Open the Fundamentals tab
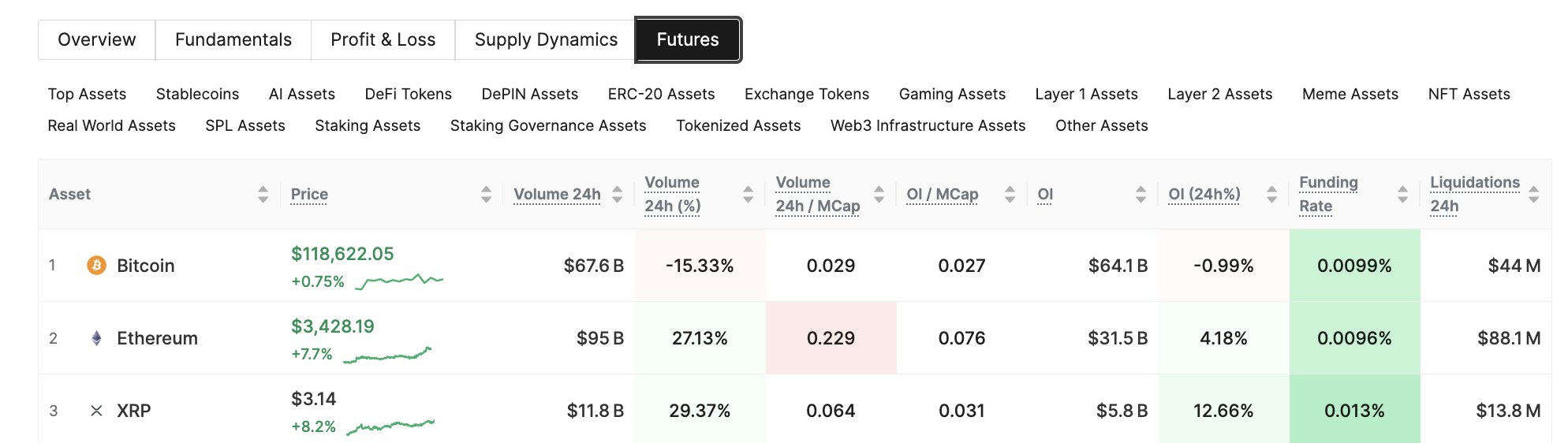Screen dimensions: 1568x443 (233, 40)
